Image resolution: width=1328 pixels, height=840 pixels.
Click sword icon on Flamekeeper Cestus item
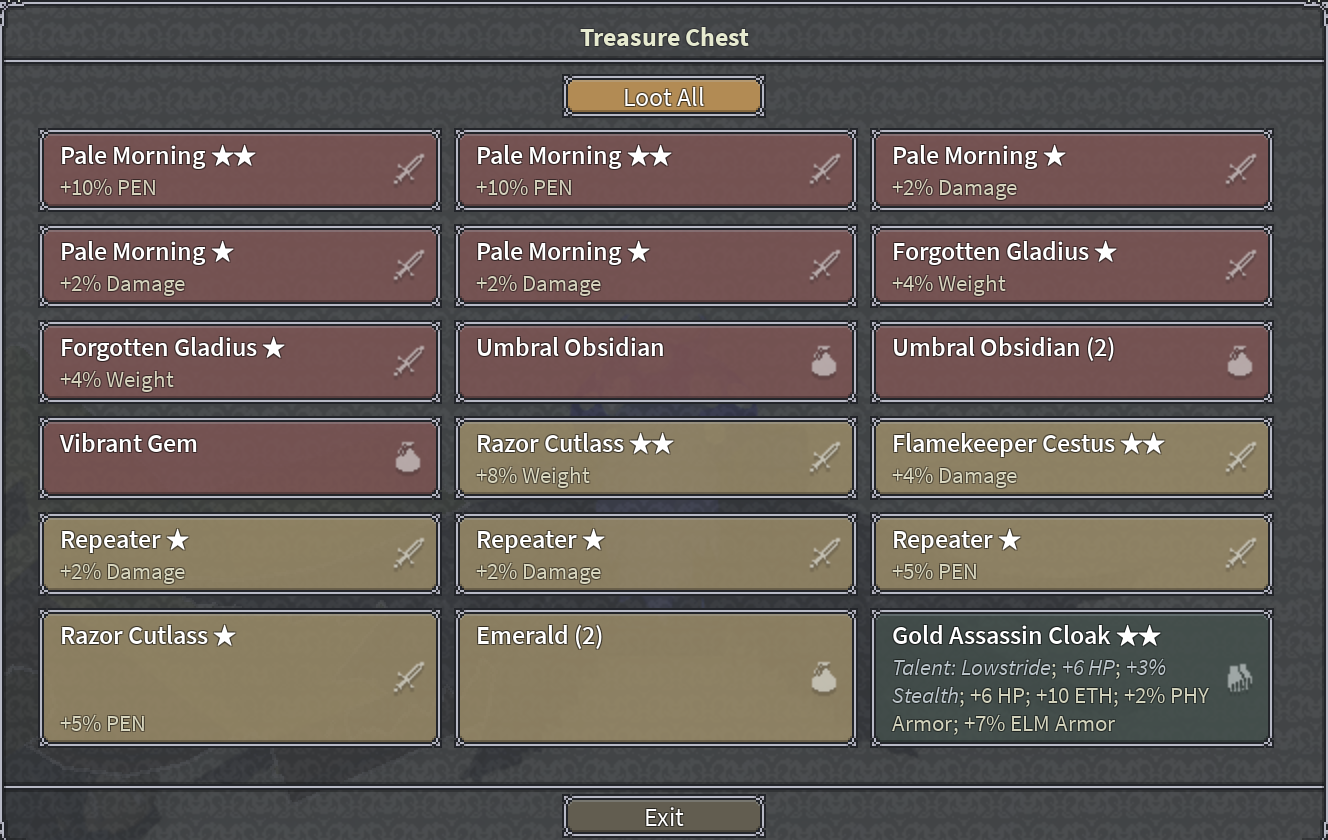[x=1240, y=458]
